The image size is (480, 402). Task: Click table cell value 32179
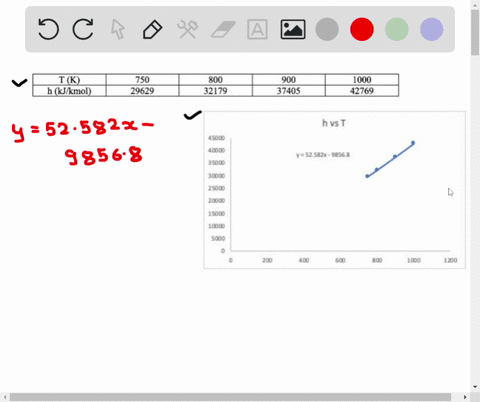coord(215,91)
